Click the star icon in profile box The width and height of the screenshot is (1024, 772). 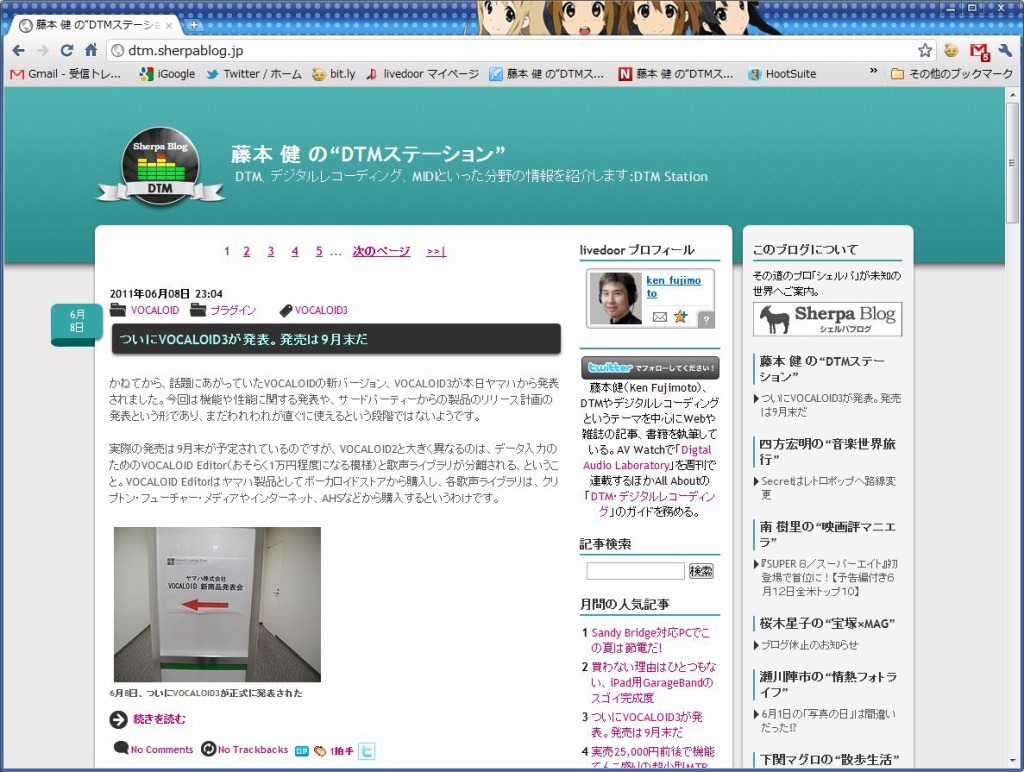pos(680,317)
